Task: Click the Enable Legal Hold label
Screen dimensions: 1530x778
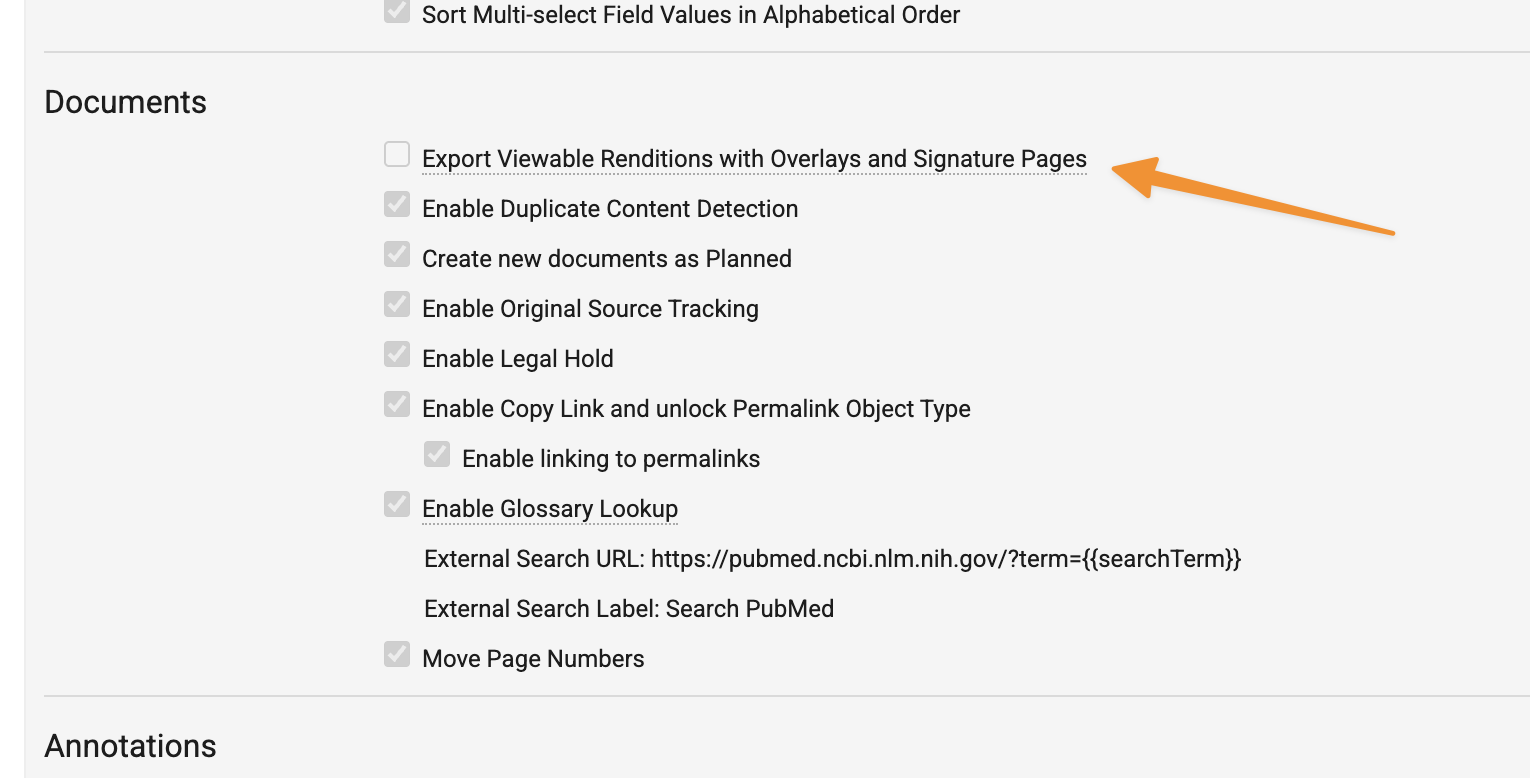Action: [x=518, y=359]
